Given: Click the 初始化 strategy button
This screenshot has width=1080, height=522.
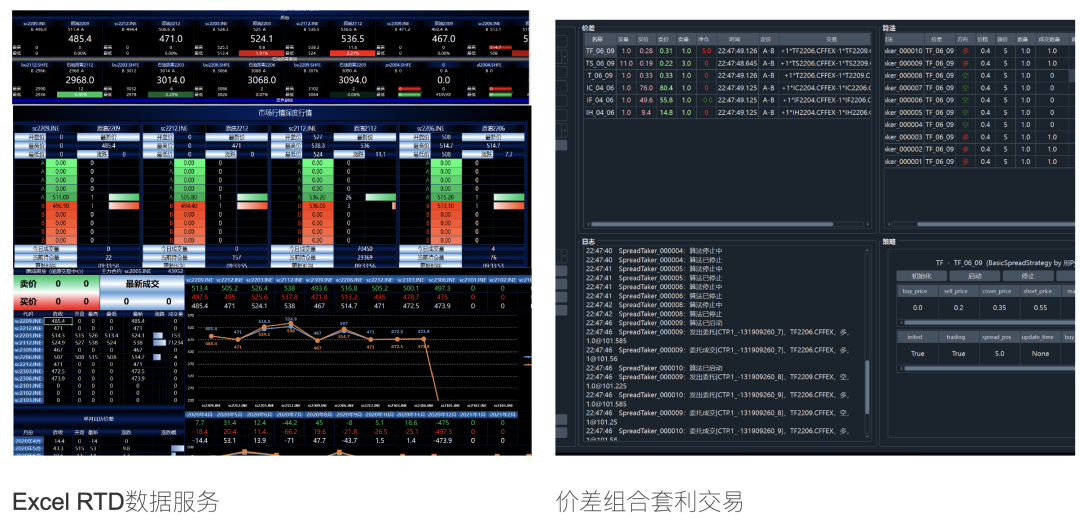Looking at the screenshot, I should 920,275.
